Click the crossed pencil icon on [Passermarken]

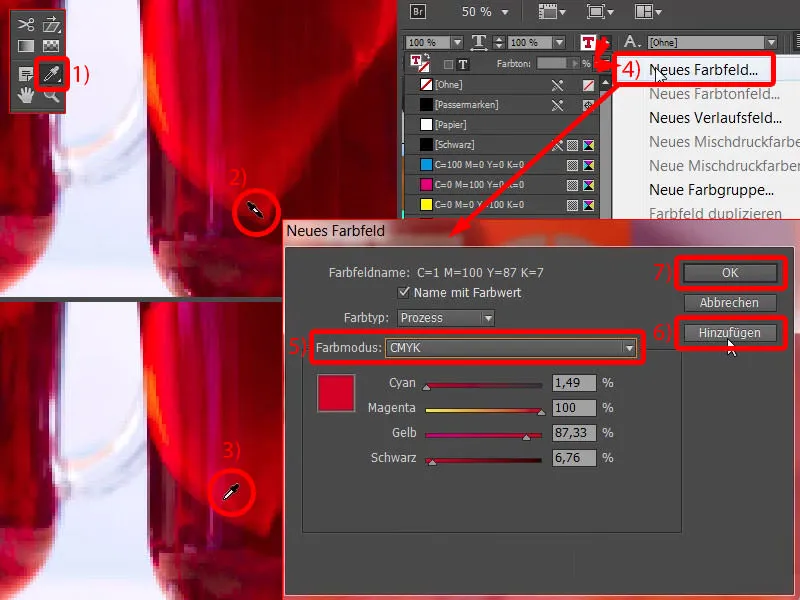click(557, 105)
